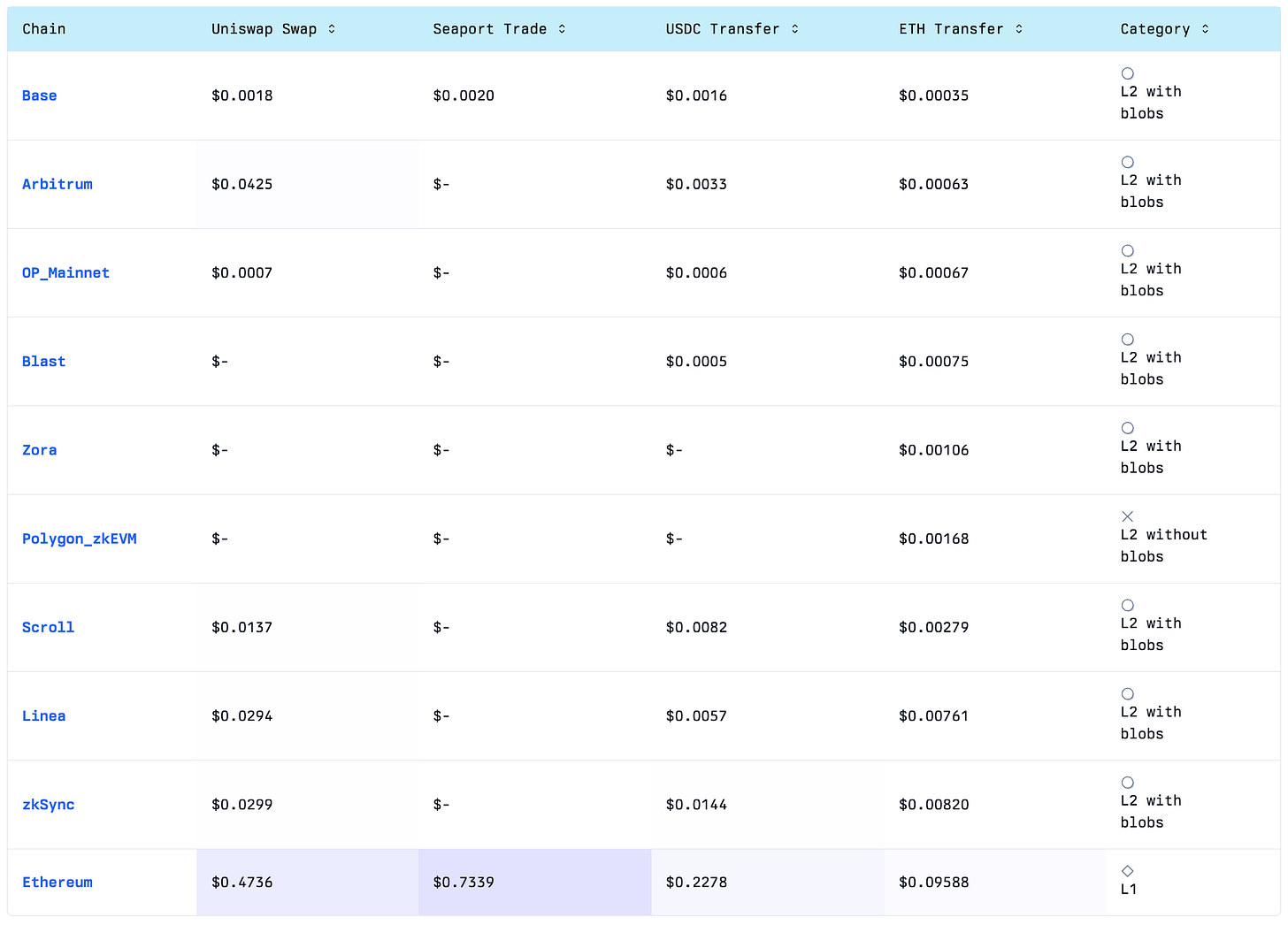Open the OP_Mainnet chain link
The width and height of the screenshot is (1288, 925).
pos(66,273)
